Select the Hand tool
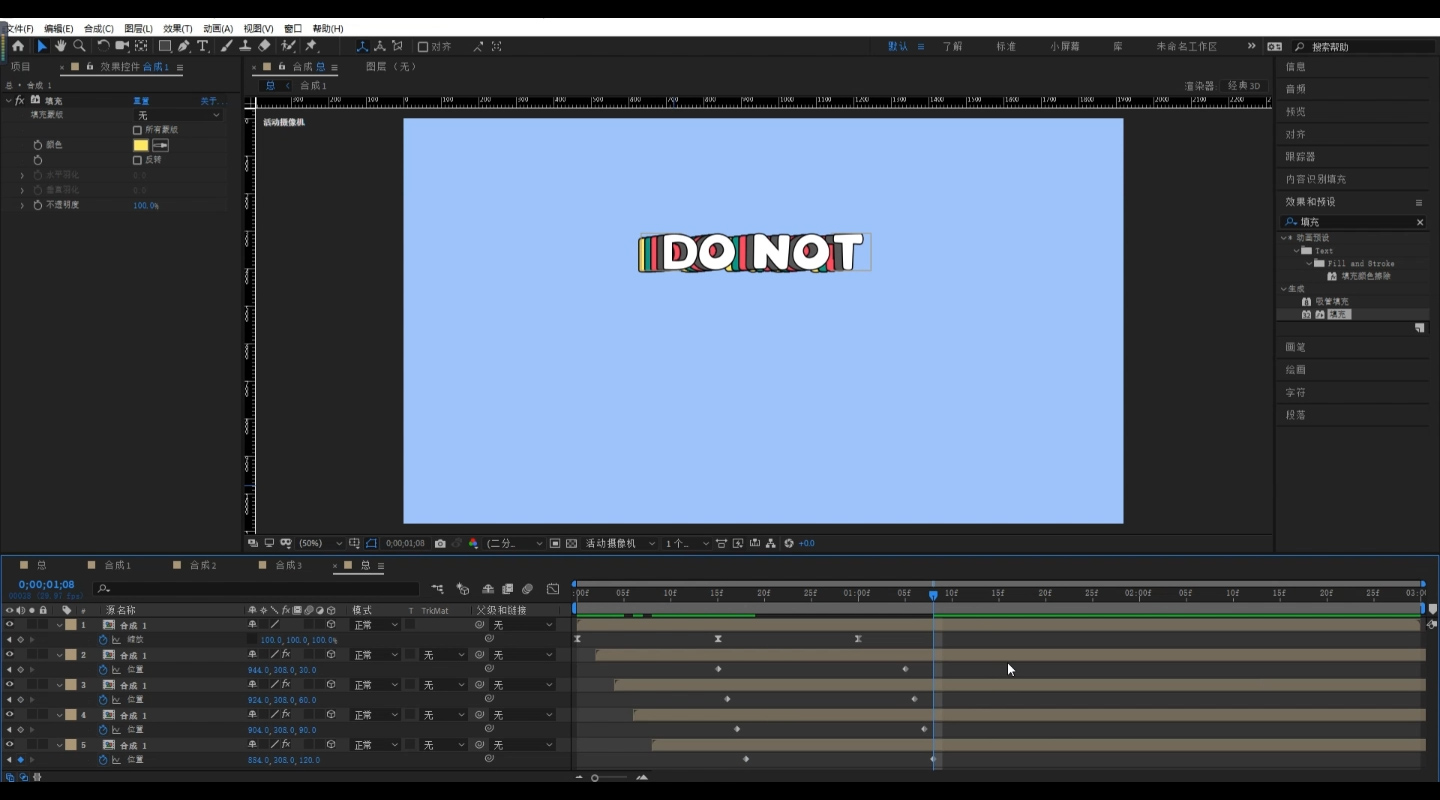 tap(61, 46)
